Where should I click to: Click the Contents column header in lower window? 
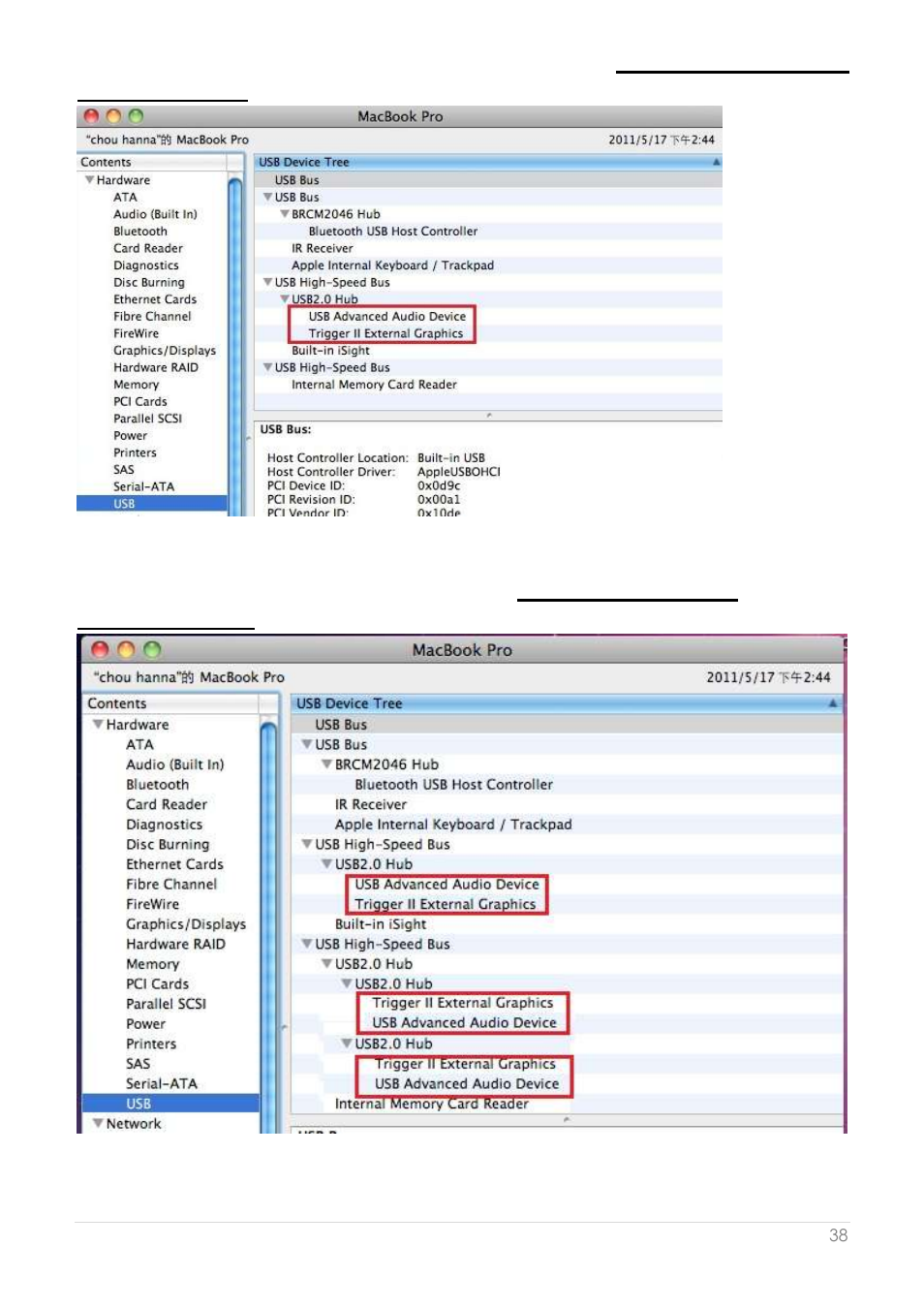[170, 703]
